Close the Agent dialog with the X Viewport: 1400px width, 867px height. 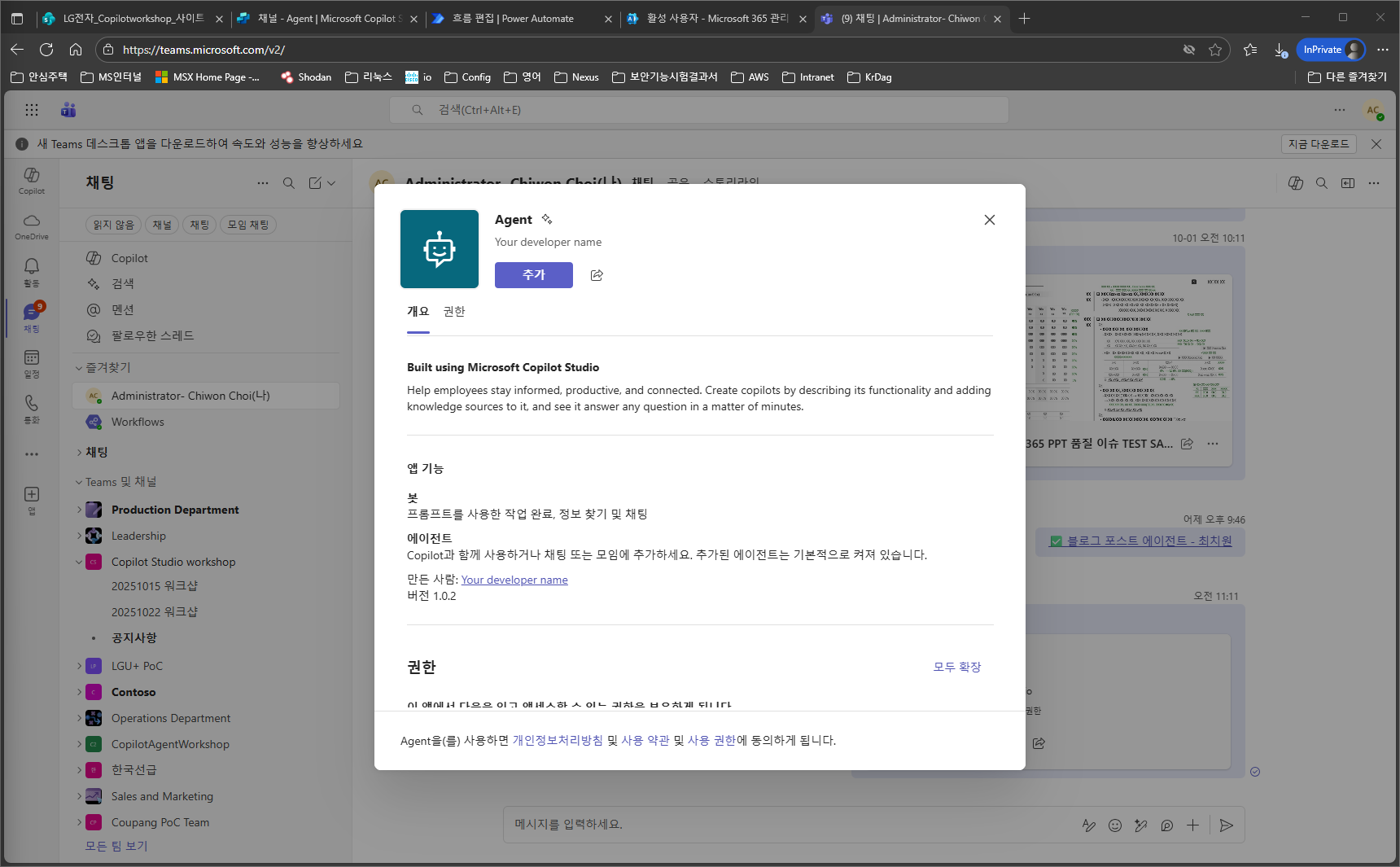coord(989,220)
